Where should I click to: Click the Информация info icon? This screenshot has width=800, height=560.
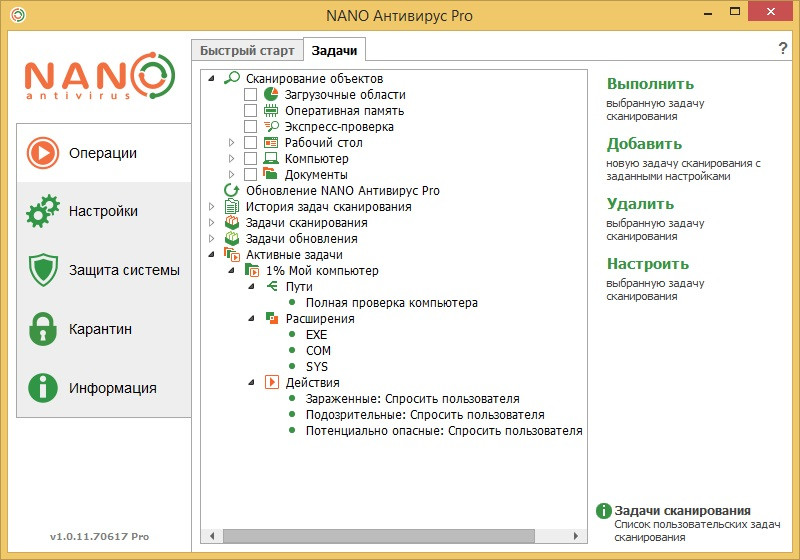(43, 388)
